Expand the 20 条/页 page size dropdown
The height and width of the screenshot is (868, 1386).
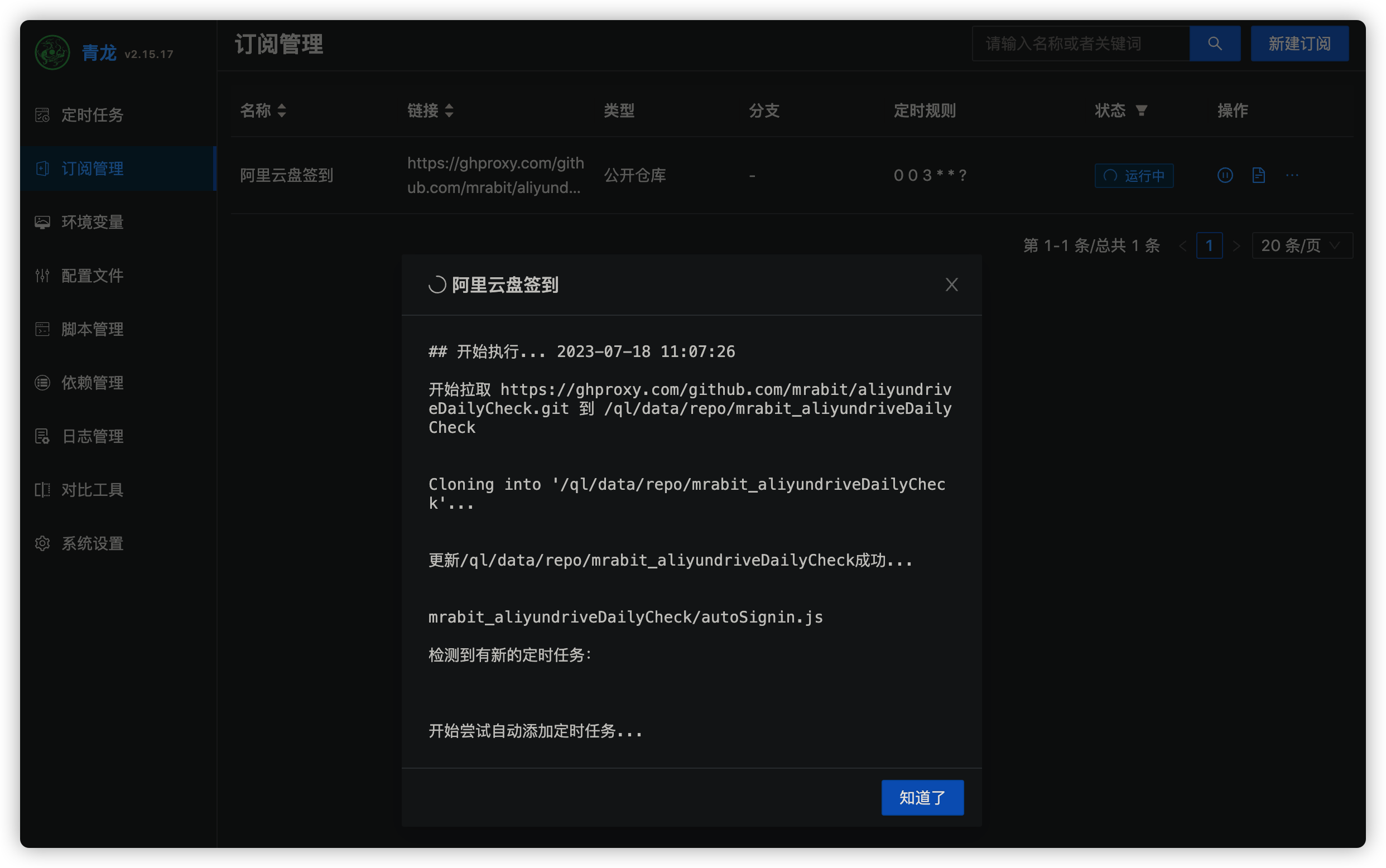(1302, 245)
